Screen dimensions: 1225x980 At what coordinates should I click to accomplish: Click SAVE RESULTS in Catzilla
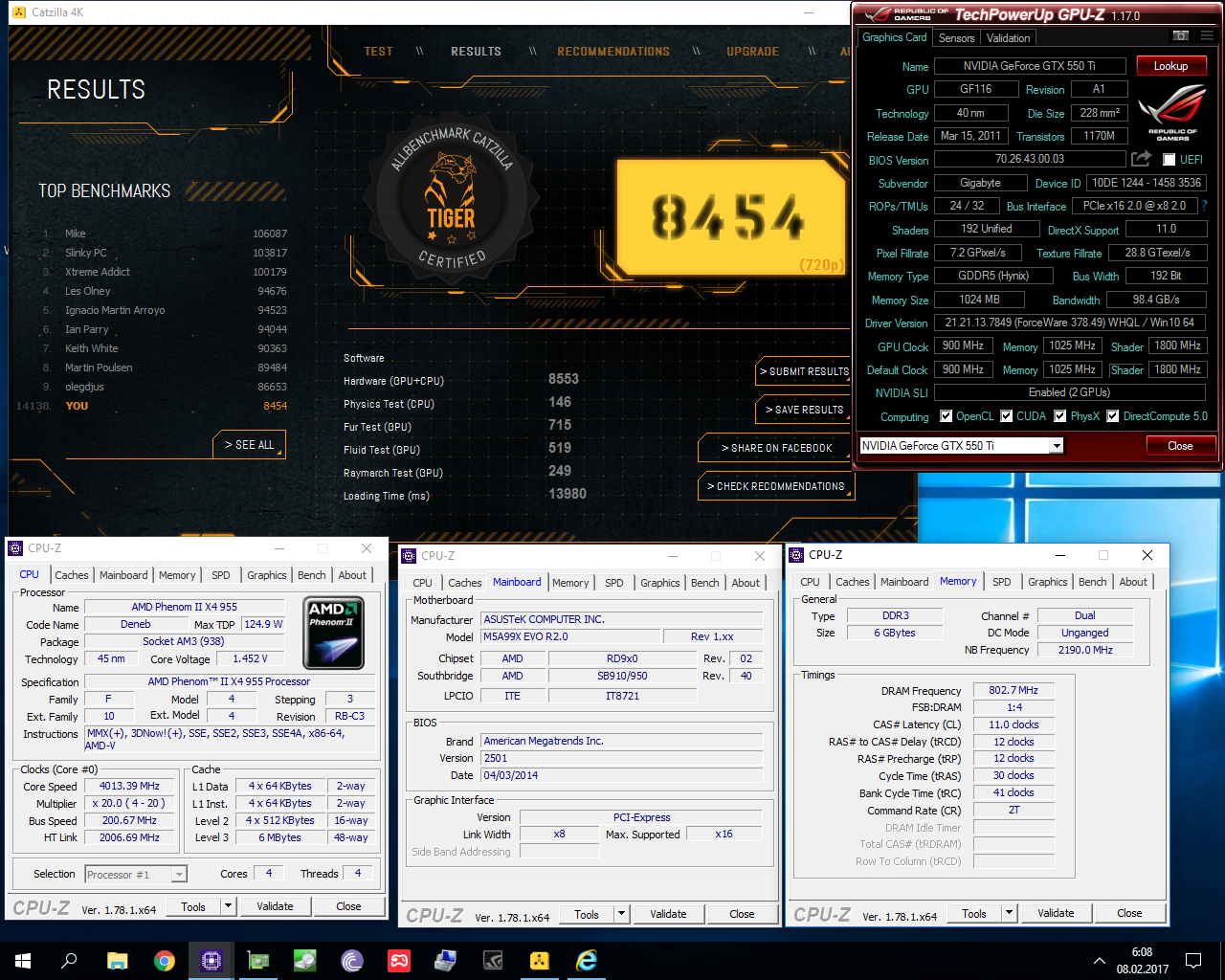click(804, 410)
